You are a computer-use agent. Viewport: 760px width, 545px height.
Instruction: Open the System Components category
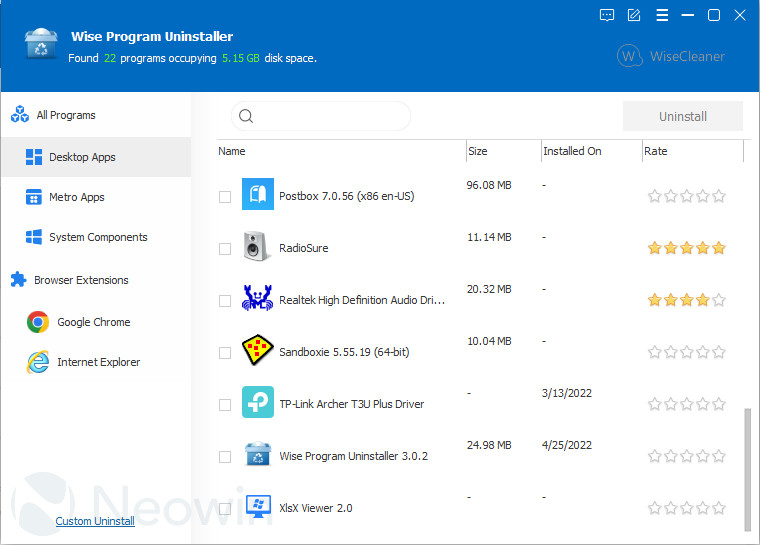click(x=98, y=237)
